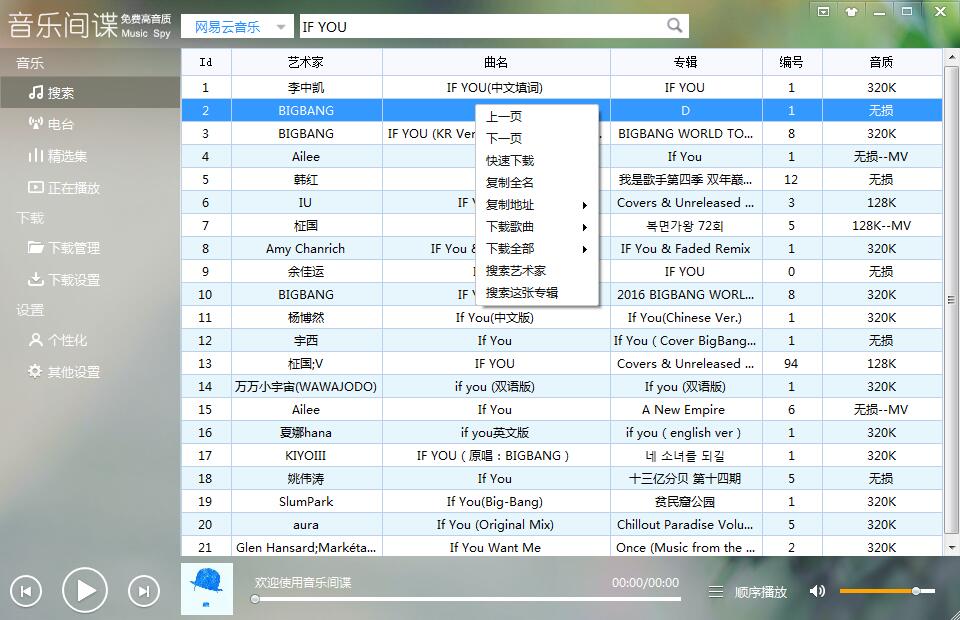Click the title bar dropdown menu icon
960x620 pixels.
pos(823,12)
